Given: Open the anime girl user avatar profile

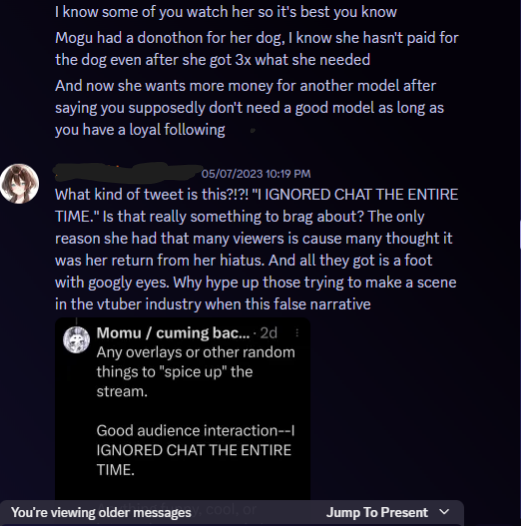Looking at the screenshot, I should [19, 184].
